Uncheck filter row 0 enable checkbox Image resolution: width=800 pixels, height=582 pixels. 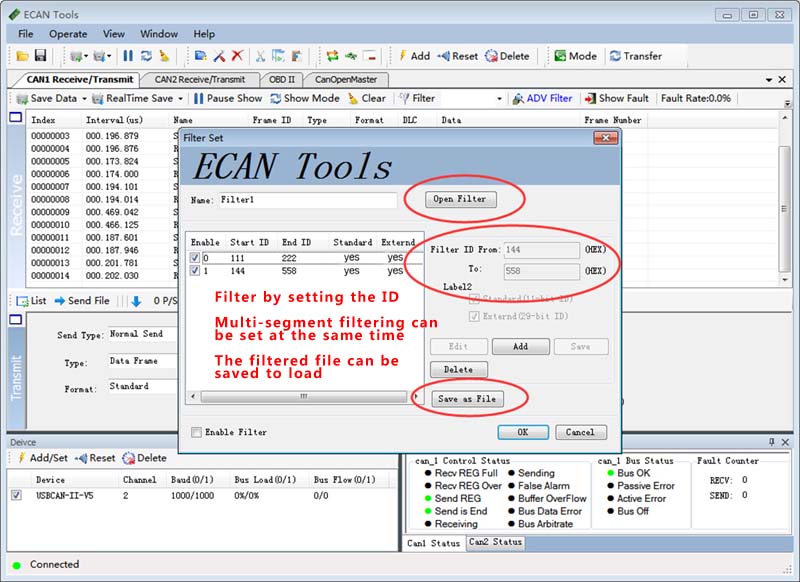click(195, 258)
